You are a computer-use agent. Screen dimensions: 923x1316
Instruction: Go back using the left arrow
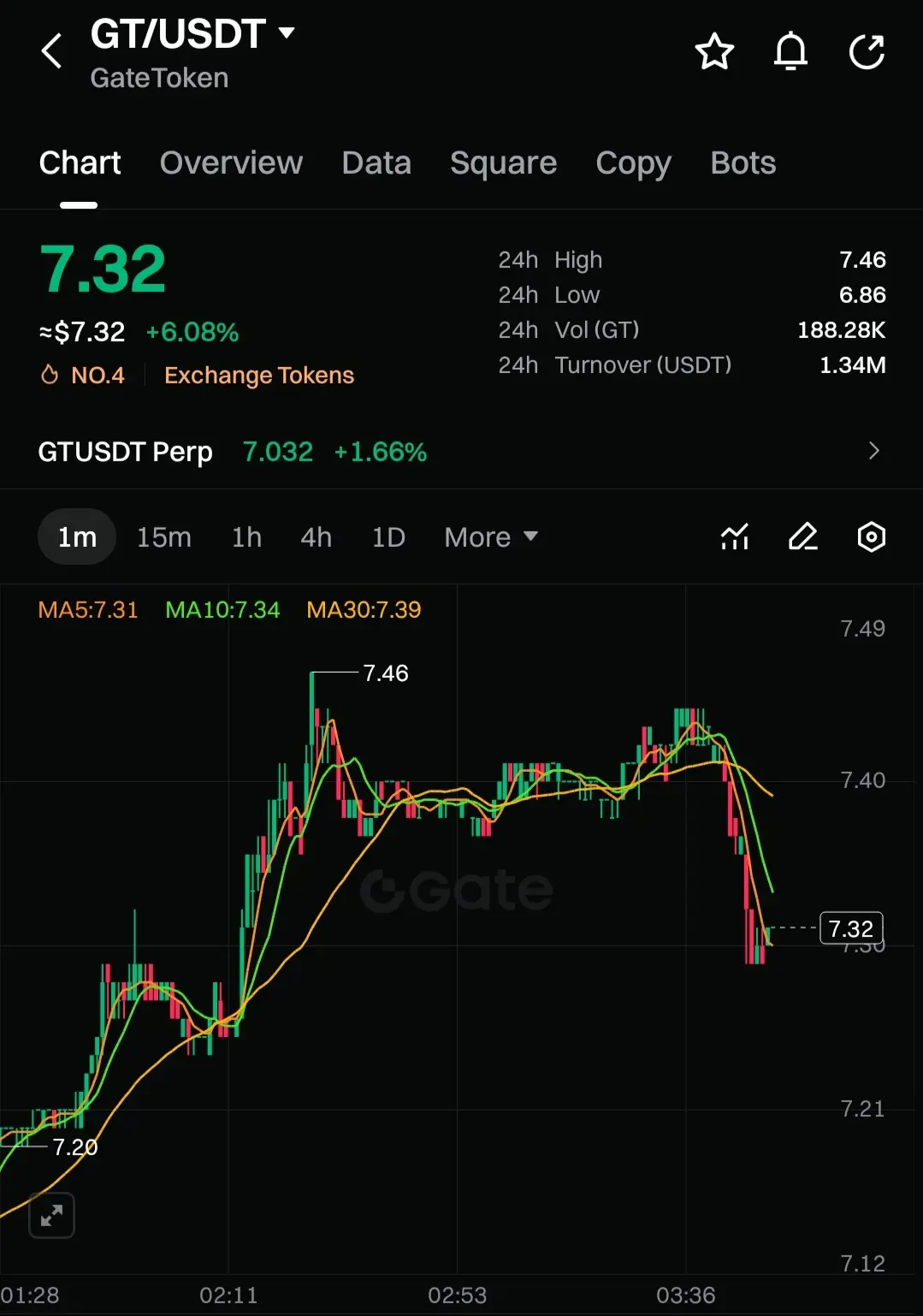click(52, 51)
